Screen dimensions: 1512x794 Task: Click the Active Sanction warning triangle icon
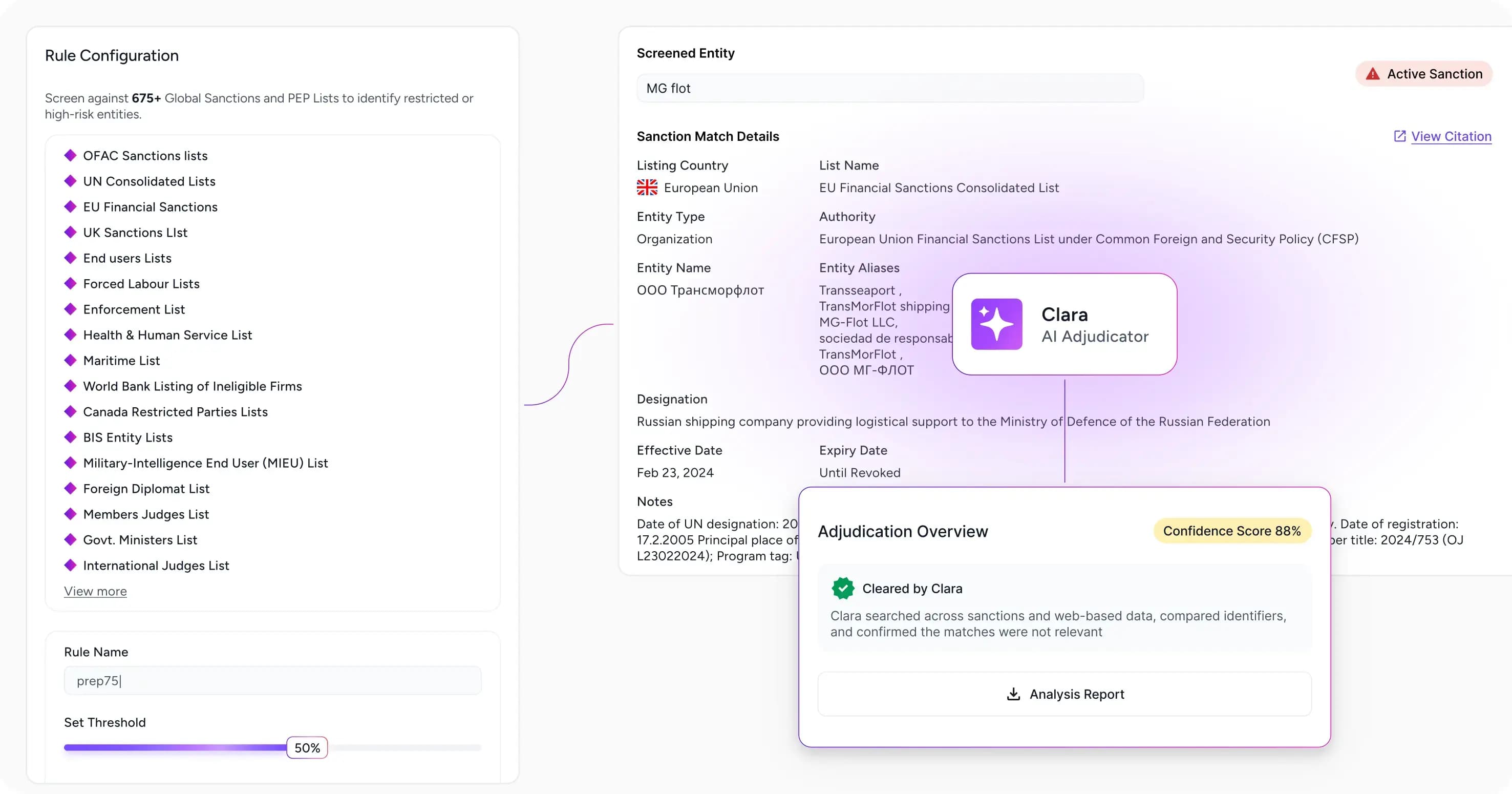point(1372,74)
